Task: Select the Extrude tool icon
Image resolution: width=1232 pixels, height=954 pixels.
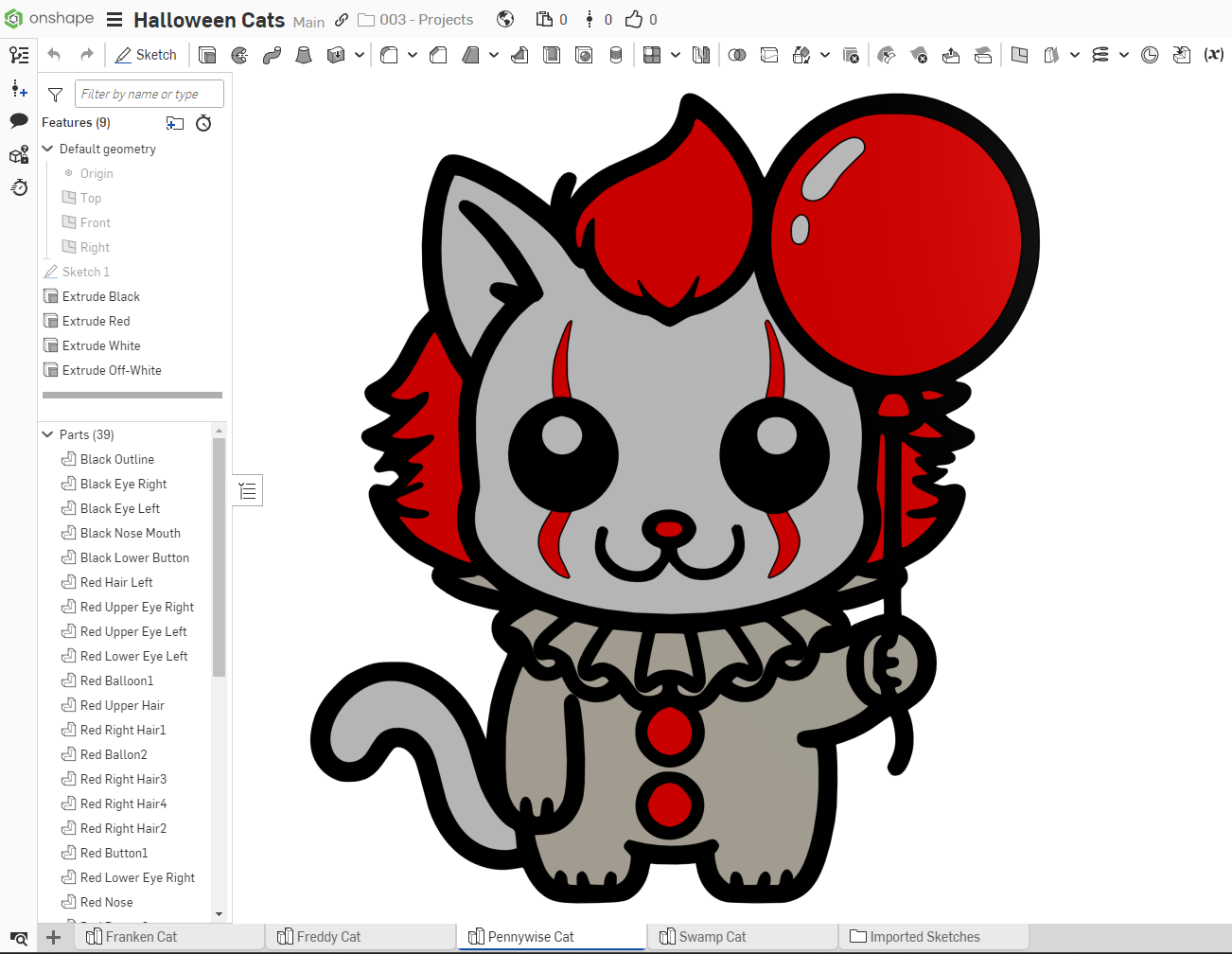Action: tap(208, 55)
